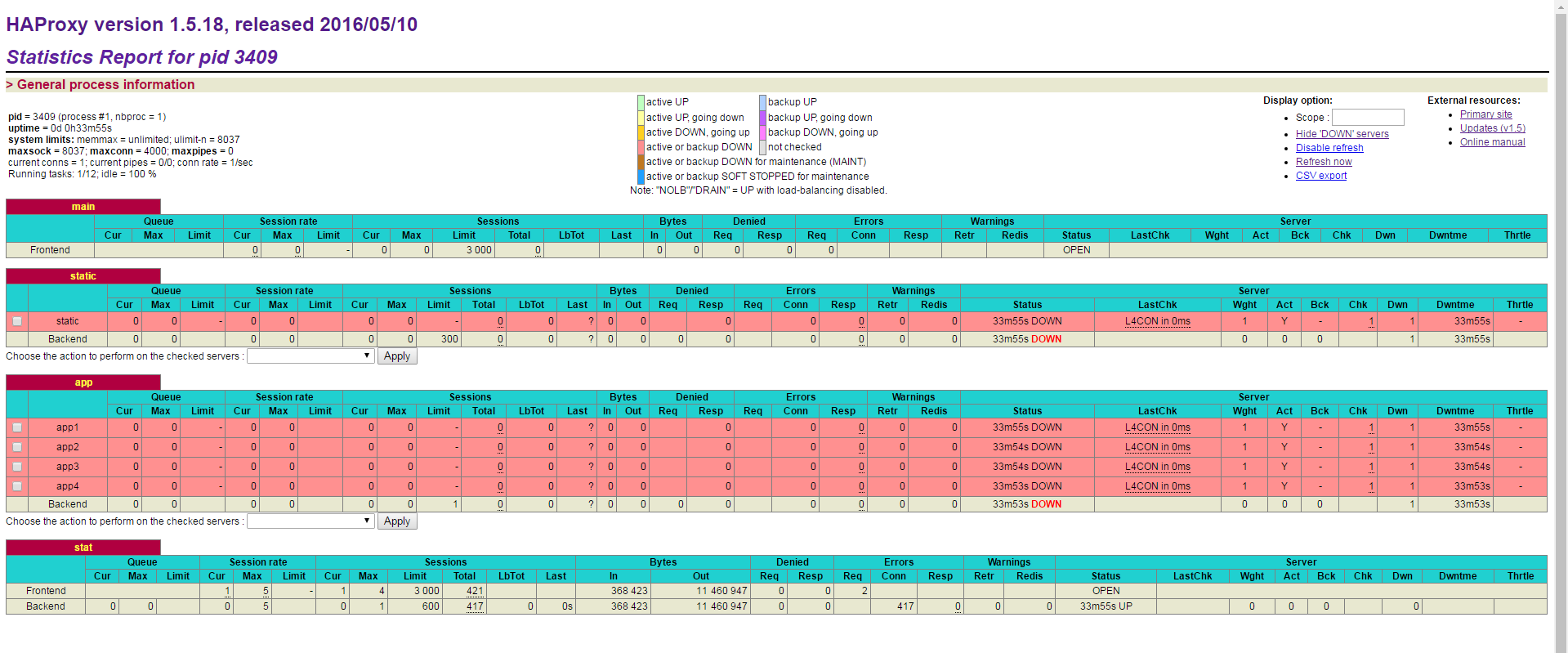Viewport: 1568px width, 653px height.
Task: Click OPEN status of main Frontend
Action: point(1076,250)
